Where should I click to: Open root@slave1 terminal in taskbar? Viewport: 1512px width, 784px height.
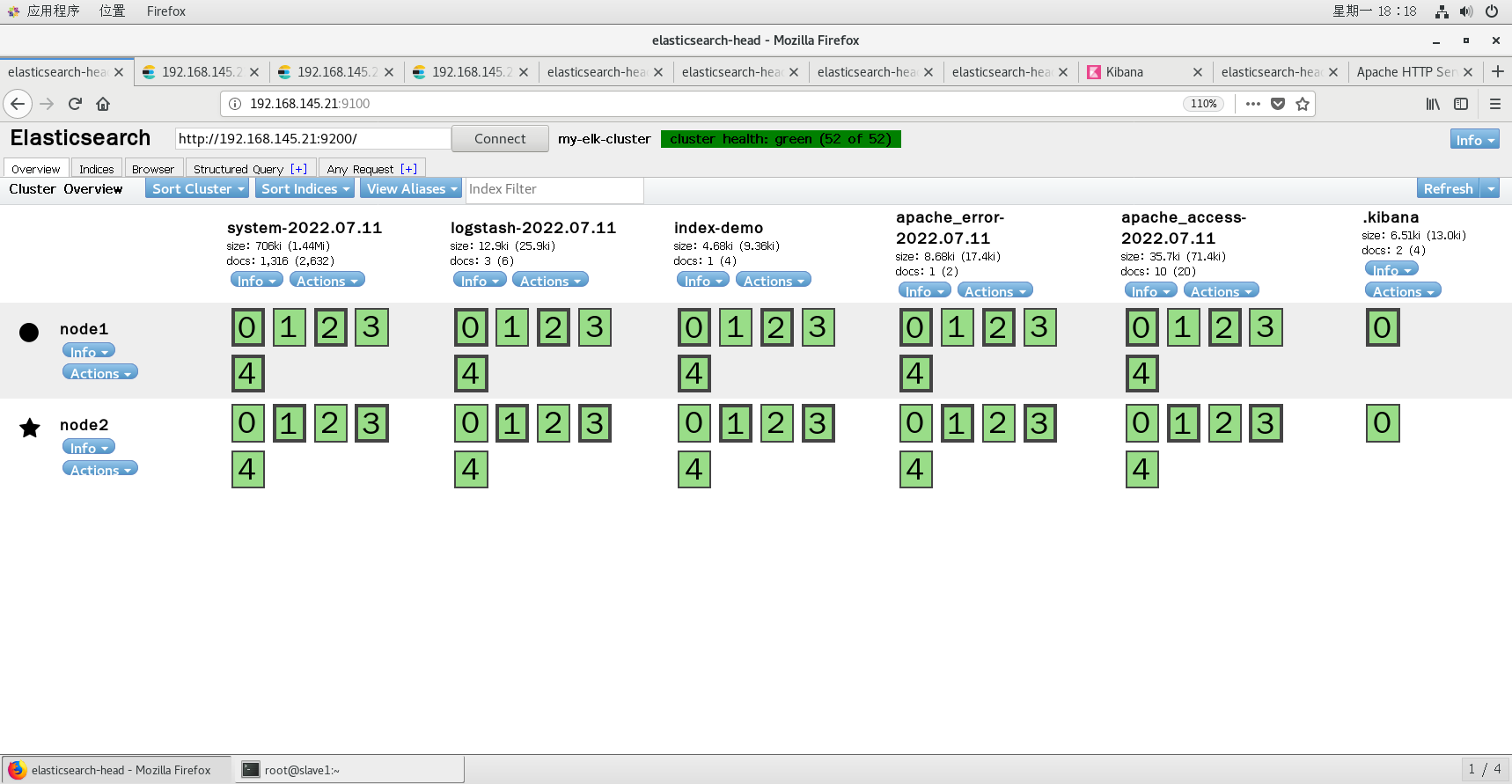point(349,770)
